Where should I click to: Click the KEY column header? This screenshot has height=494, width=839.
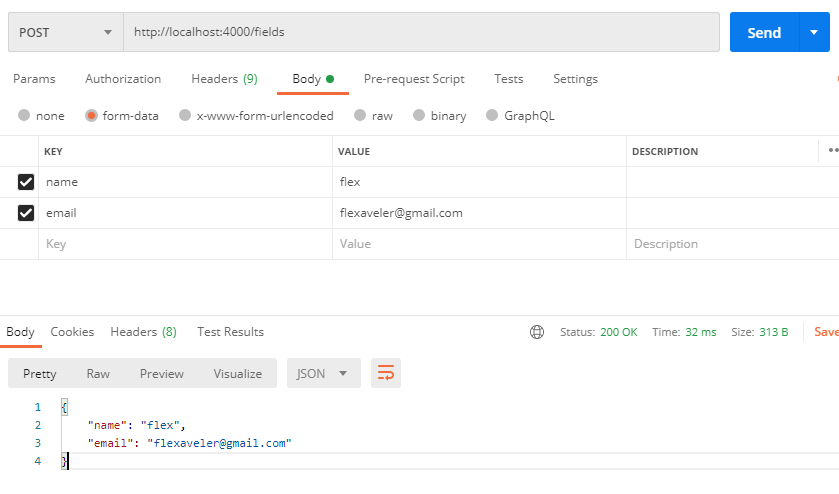pos(54,151)
